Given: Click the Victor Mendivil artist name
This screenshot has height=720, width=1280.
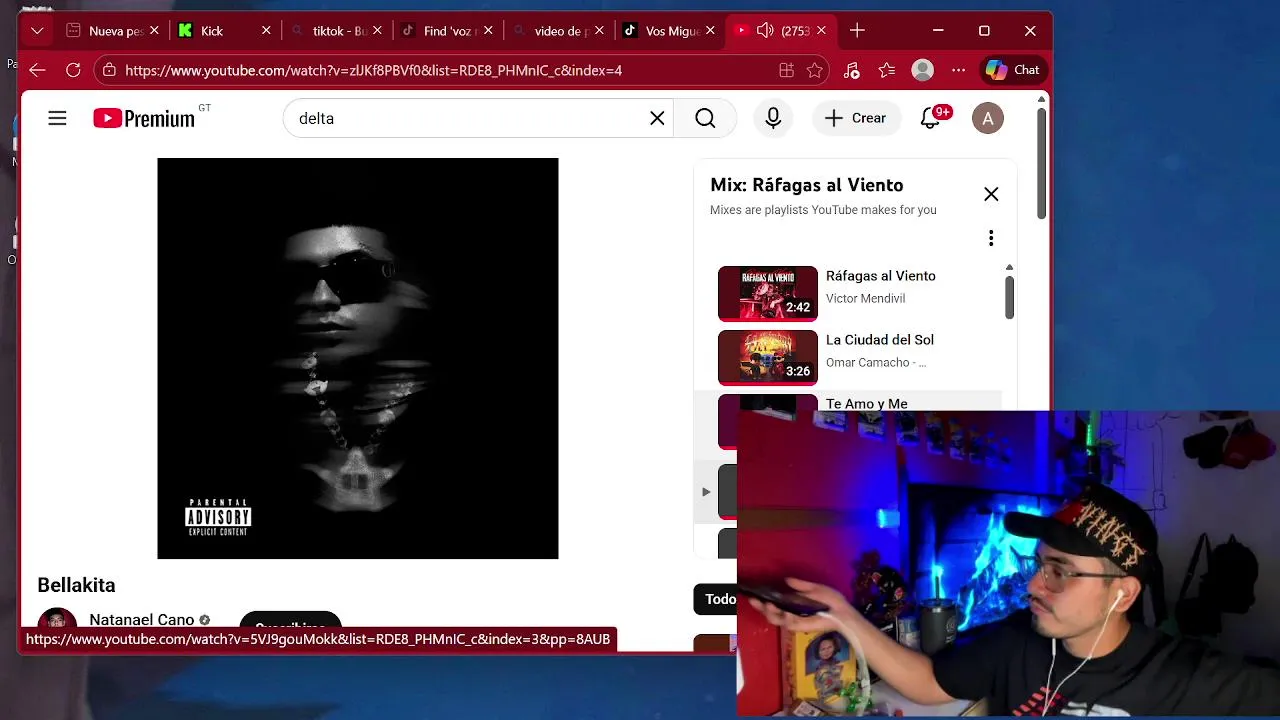Looking at the screenshot, I should (x=865, y=298).
